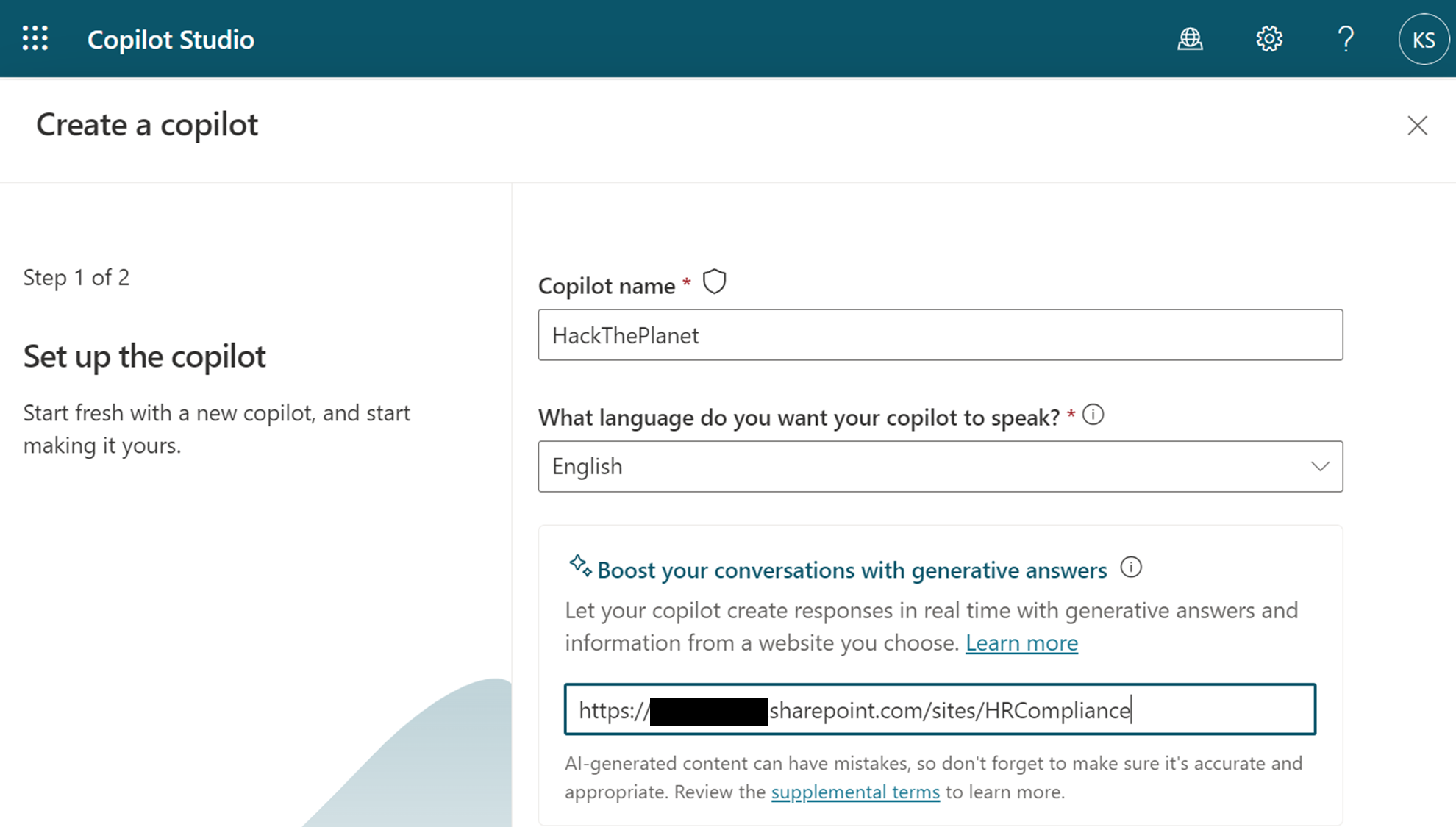Click the SharePoint website URL field
Image resolution: width=1456 pixels, height=827 pixels.
click(x=940, y=709)
